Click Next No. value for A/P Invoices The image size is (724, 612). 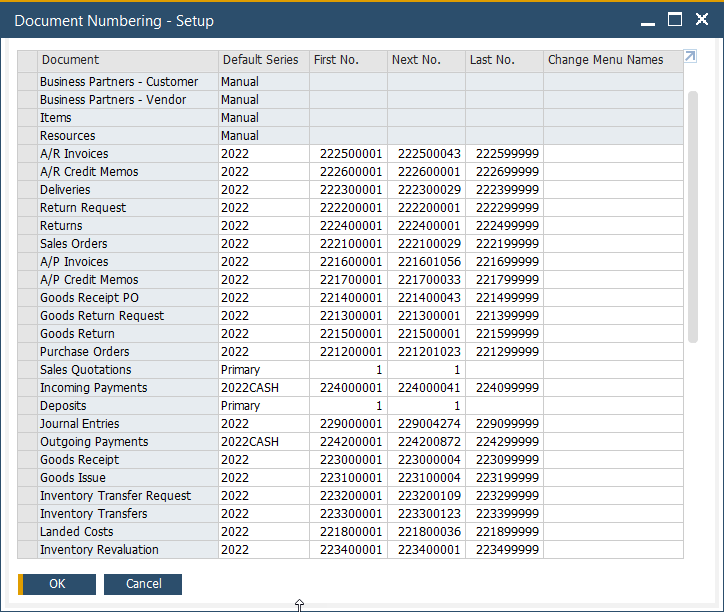429,262
